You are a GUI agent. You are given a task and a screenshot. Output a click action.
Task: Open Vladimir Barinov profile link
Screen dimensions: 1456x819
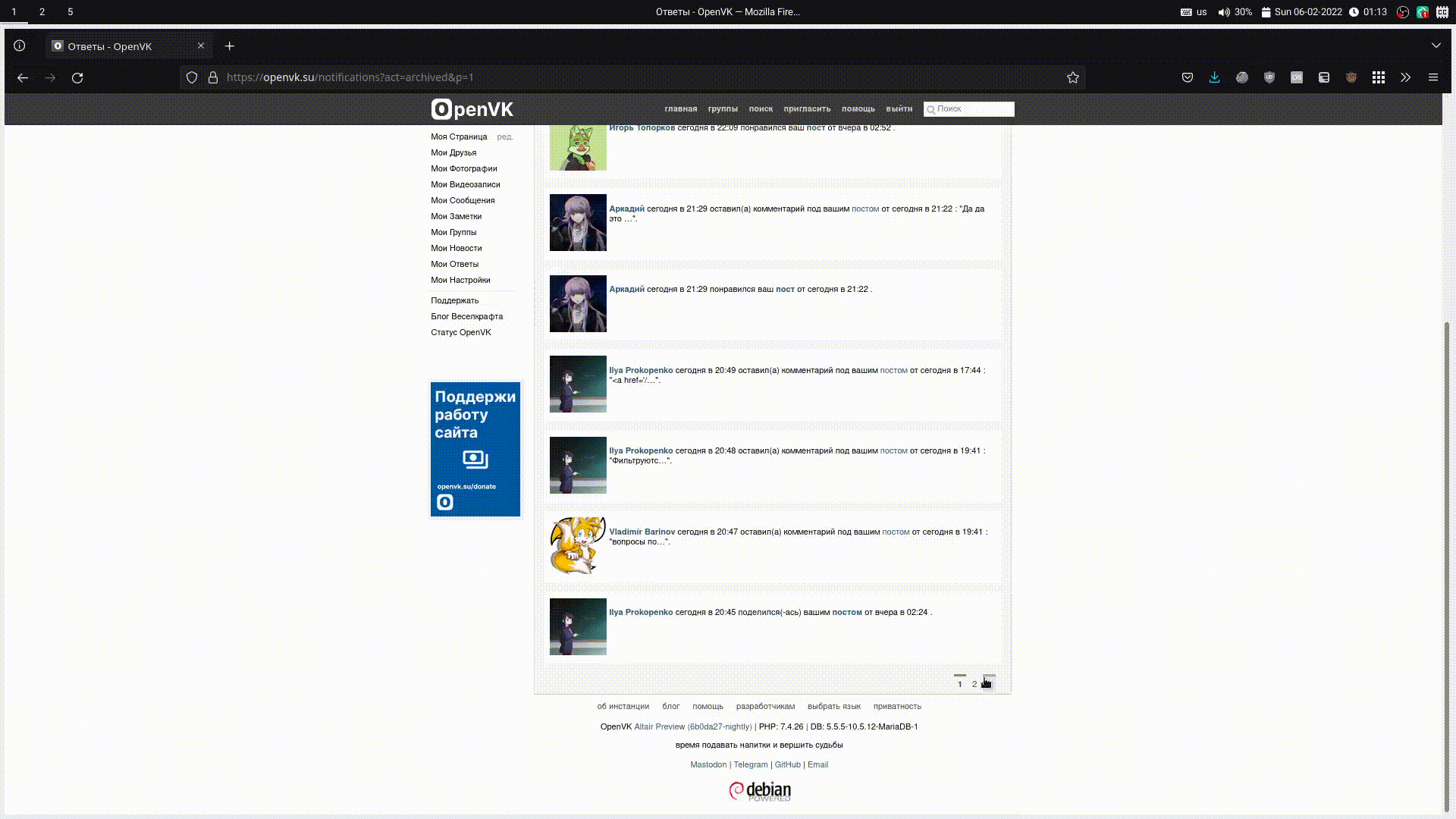pyautogui.click(x=642, y=532)
